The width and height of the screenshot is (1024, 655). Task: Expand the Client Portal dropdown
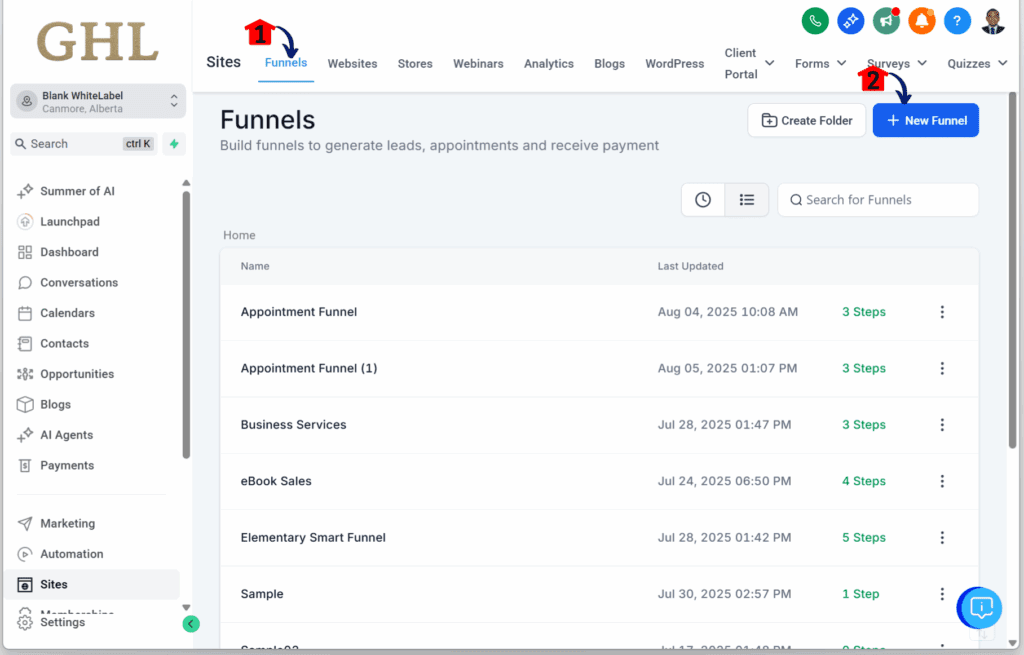tap(749, 63)
